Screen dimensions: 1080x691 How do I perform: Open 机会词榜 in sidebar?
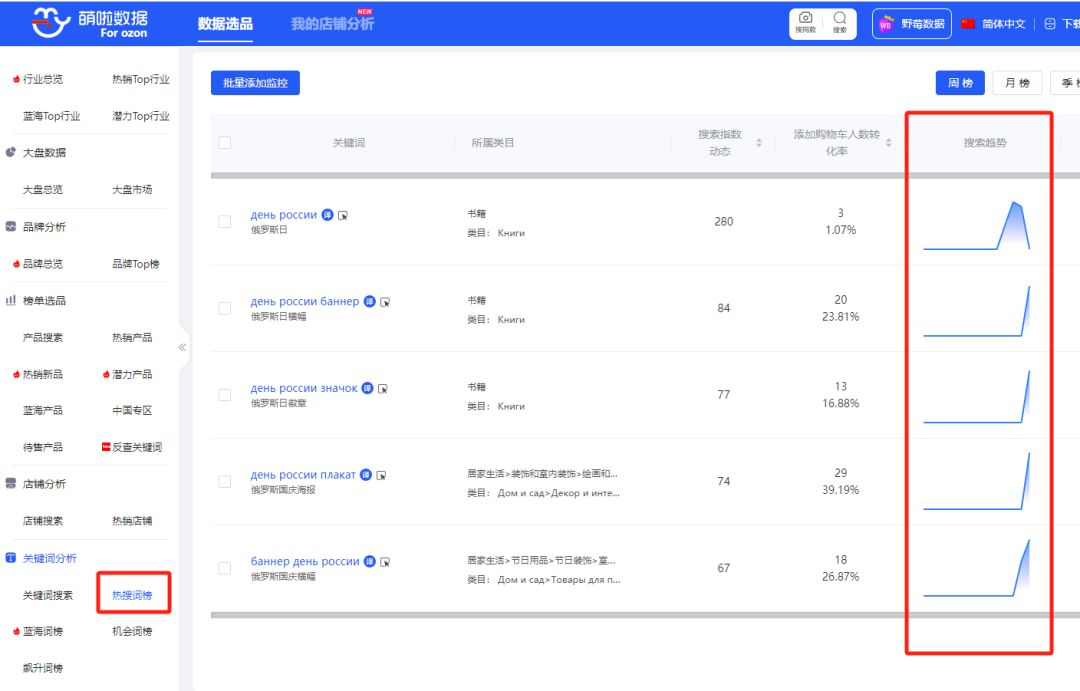coord(132,631)
